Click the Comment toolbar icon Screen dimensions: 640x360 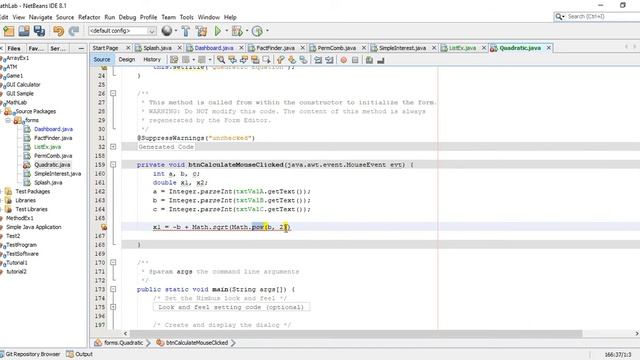tap(369, 60)
